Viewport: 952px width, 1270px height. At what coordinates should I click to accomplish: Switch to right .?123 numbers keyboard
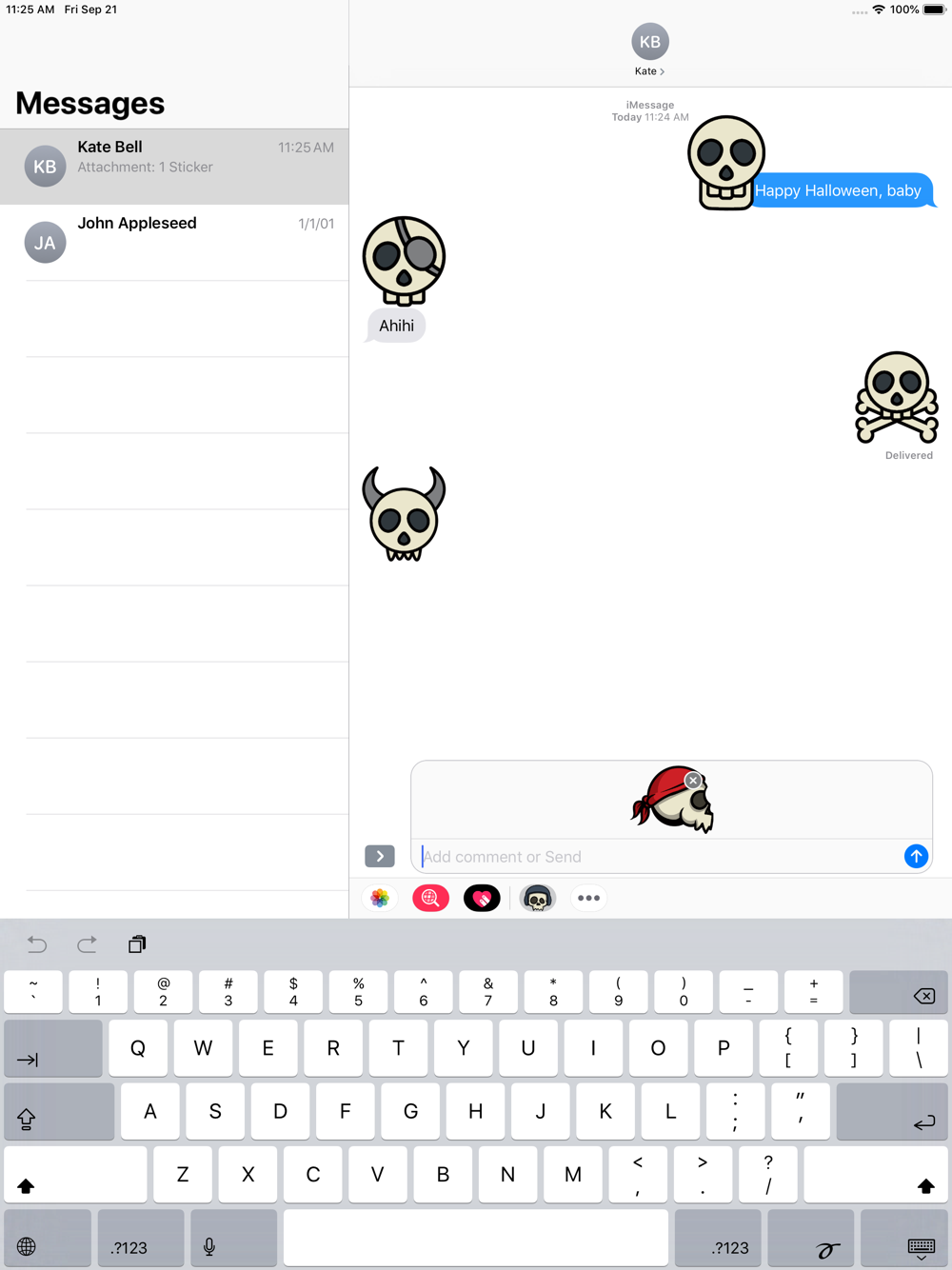click(718, 1239)
